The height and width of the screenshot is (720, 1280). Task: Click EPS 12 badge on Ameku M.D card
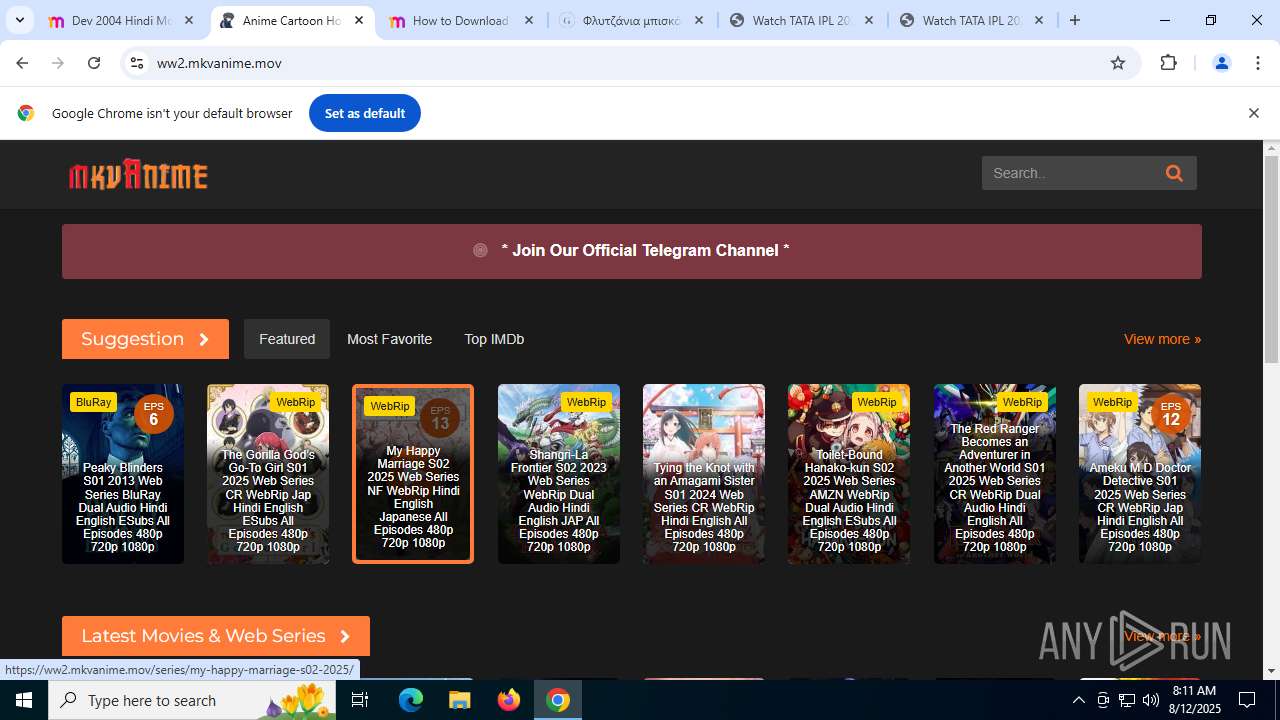[1171, 414]
